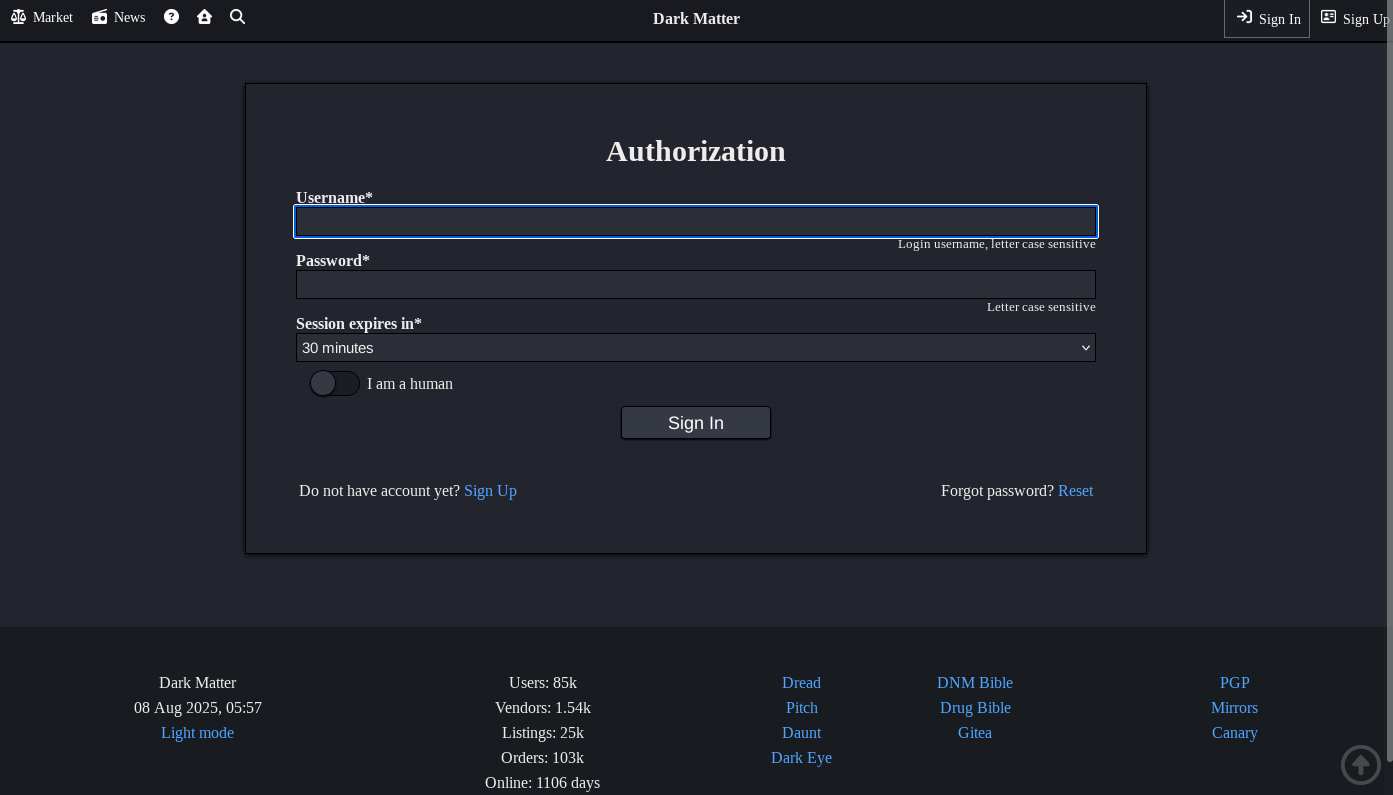
Task: Open the Market menu item
Action: (52, 17)
